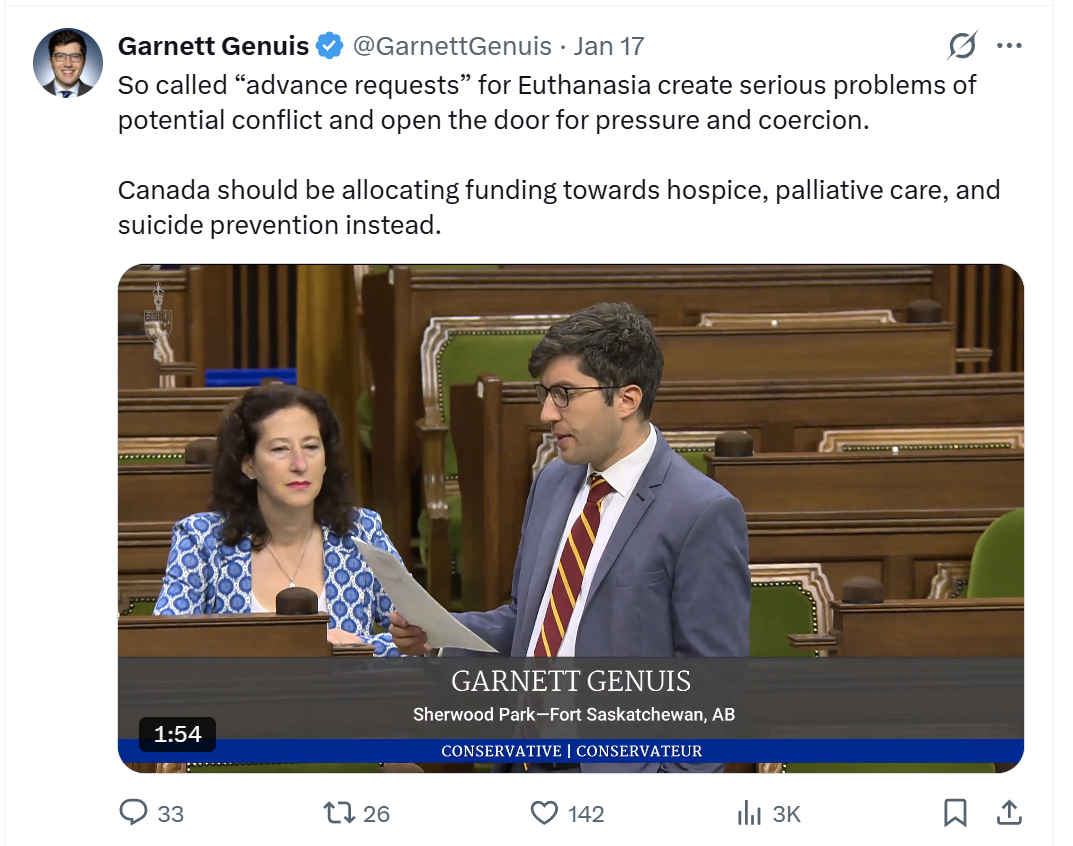Click the 142 likes count

(586, 814)
